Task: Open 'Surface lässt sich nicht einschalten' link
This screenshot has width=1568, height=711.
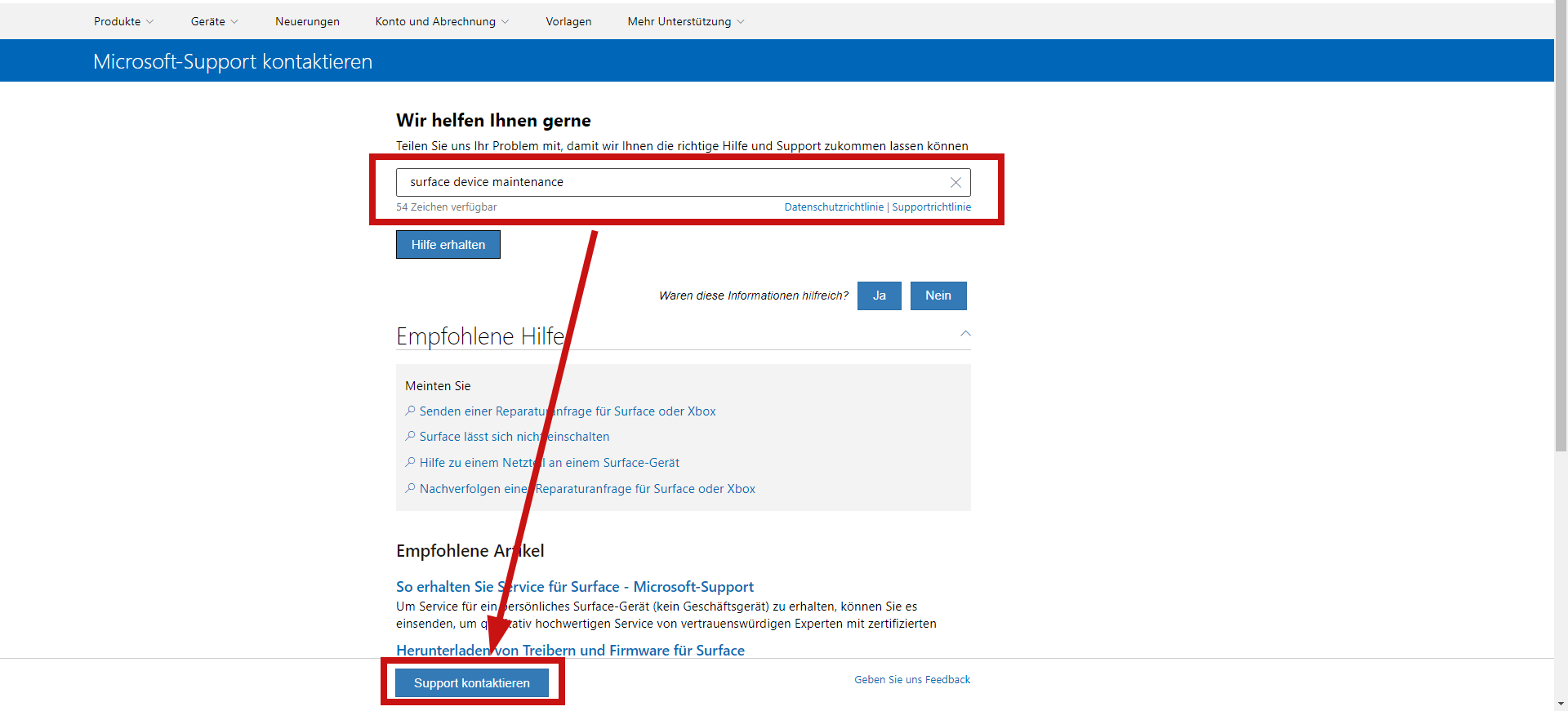Action: pos(514,437)
